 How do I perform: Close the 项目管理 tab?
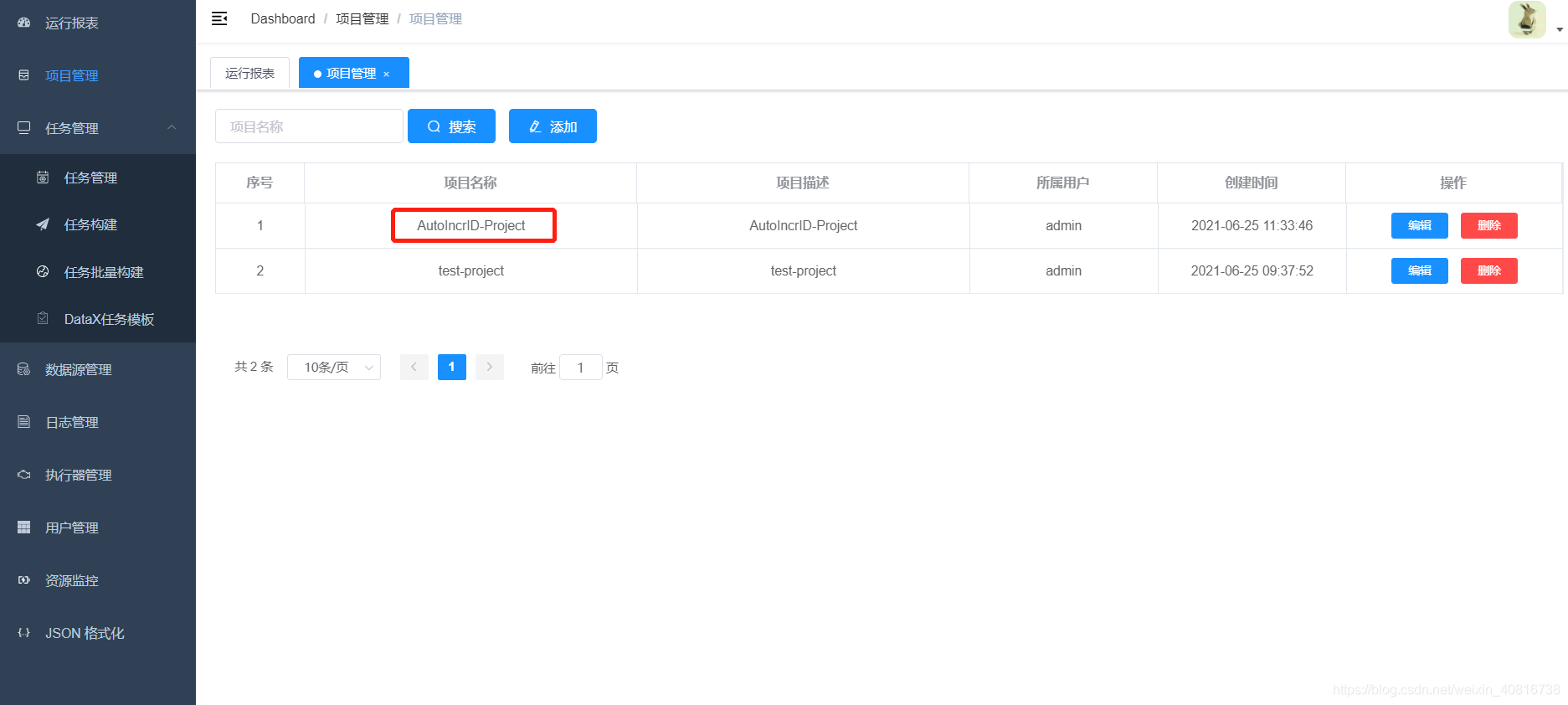click(x=387, y=75)
